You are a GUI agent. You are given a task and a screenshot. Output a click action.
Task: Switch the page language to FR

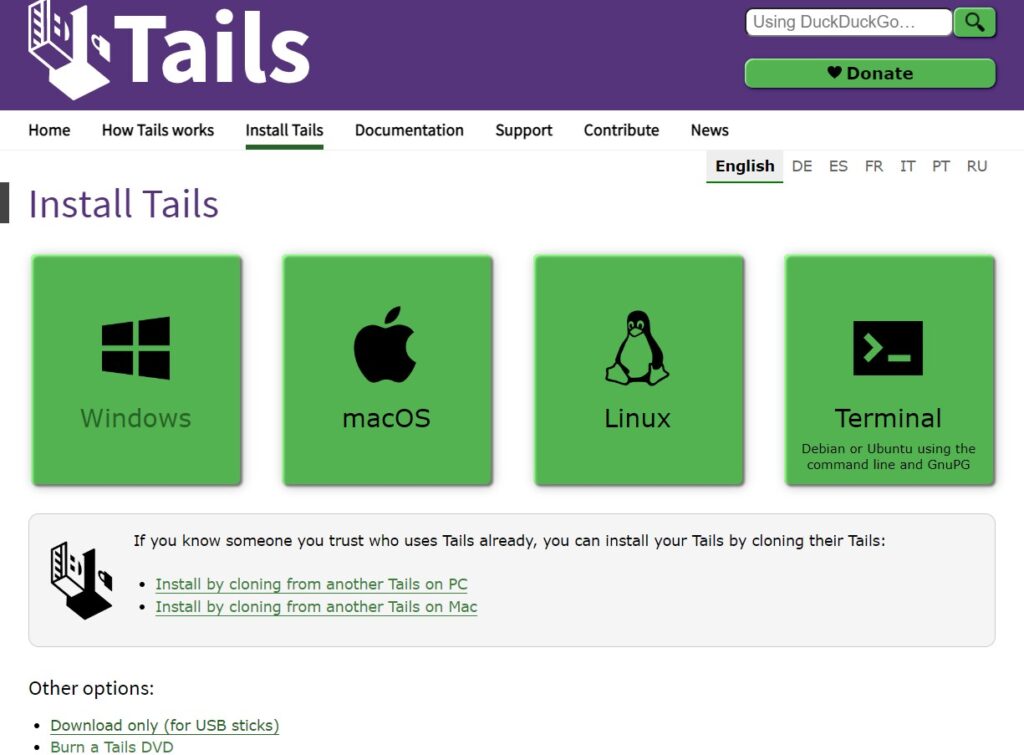pos(874,166)
